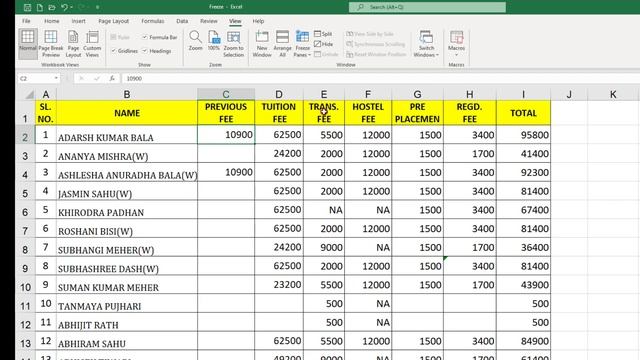Screen dimensions: 640x360
Task: Click in the Search box
Action: click(427, 7)
